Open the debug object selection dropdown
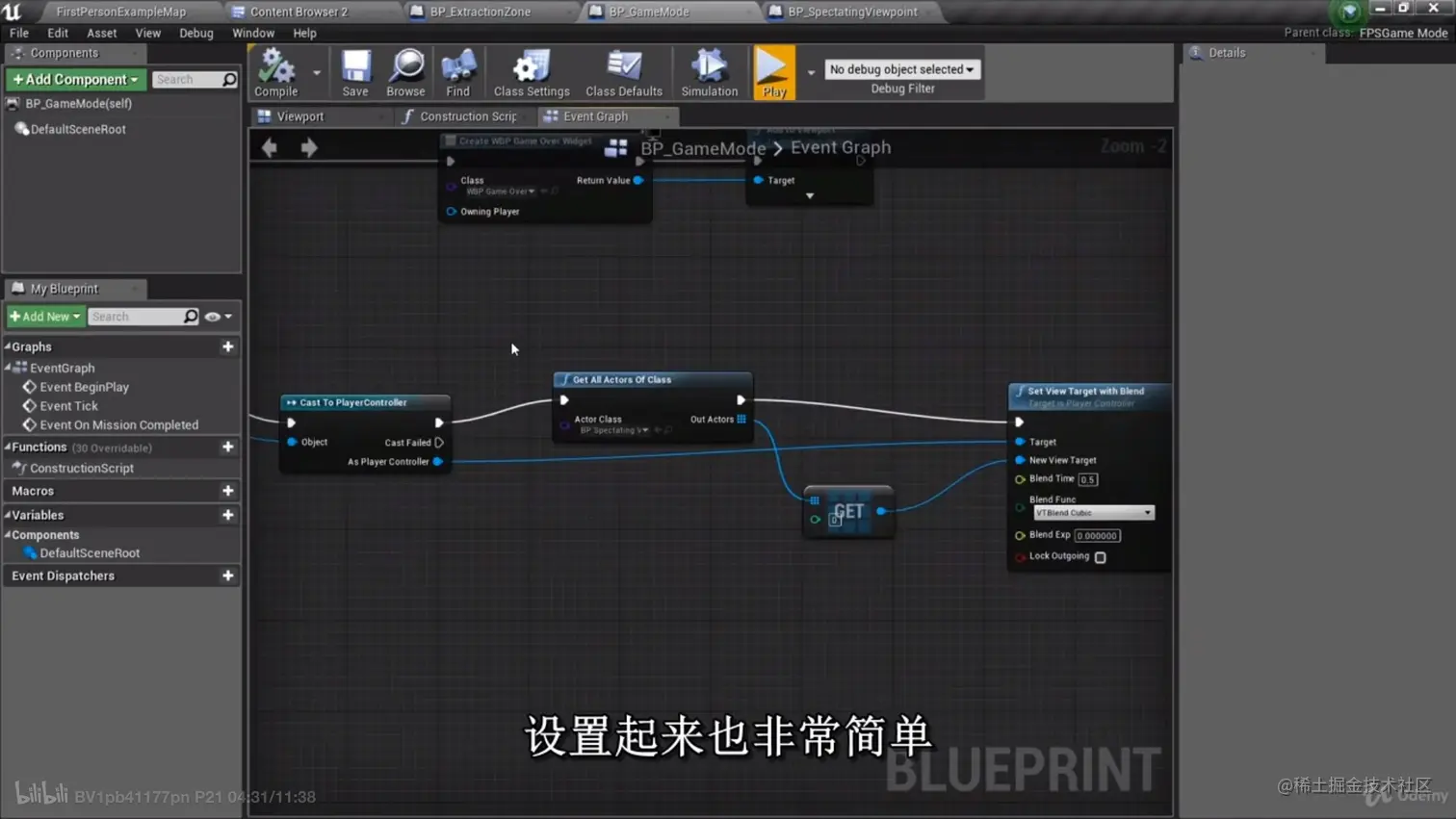The width and height of the screenshot is (1456, 819). [x=902, y=69]
